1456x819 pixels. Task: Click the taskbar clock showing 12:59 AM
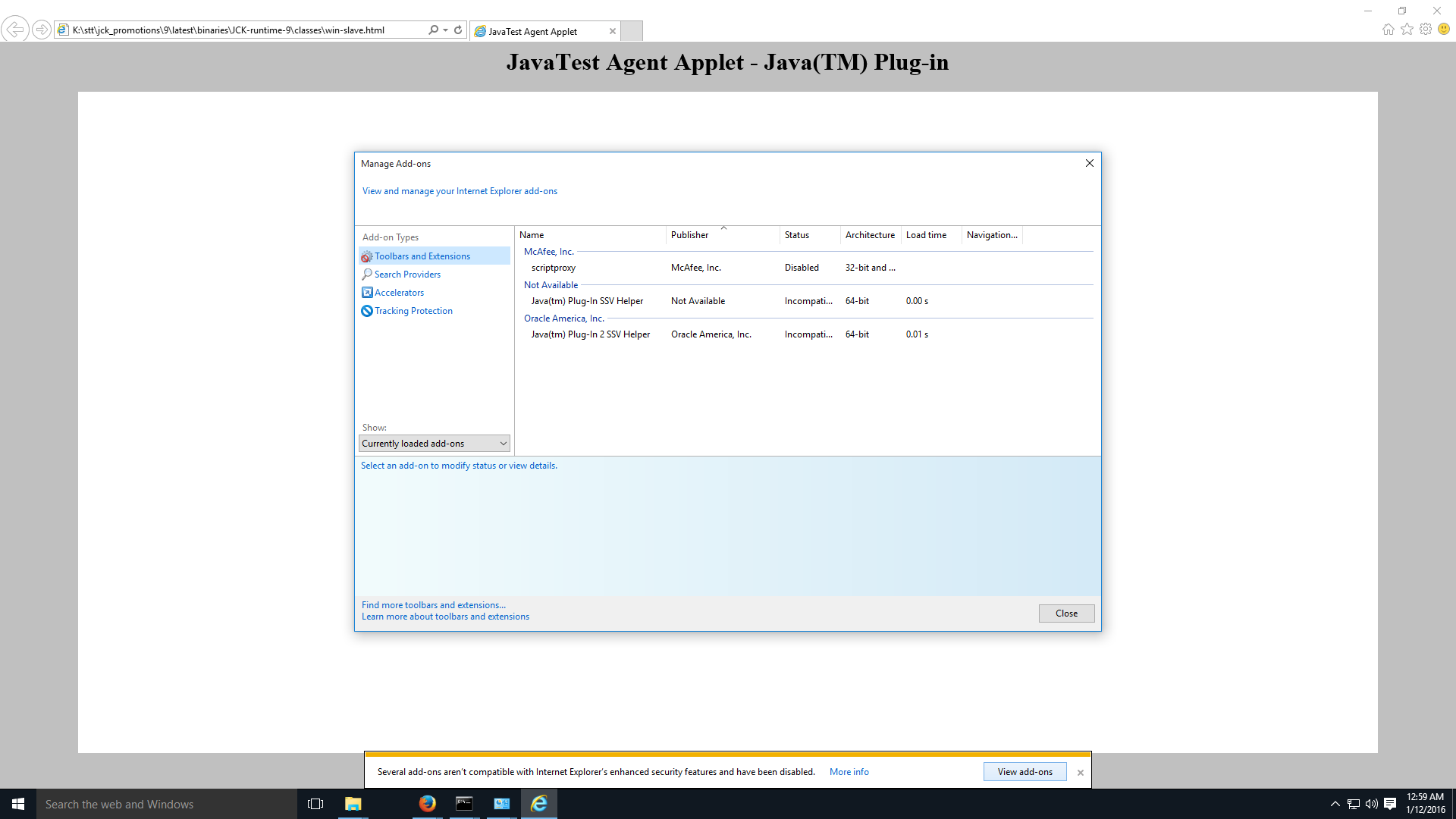pos(1426,804)
